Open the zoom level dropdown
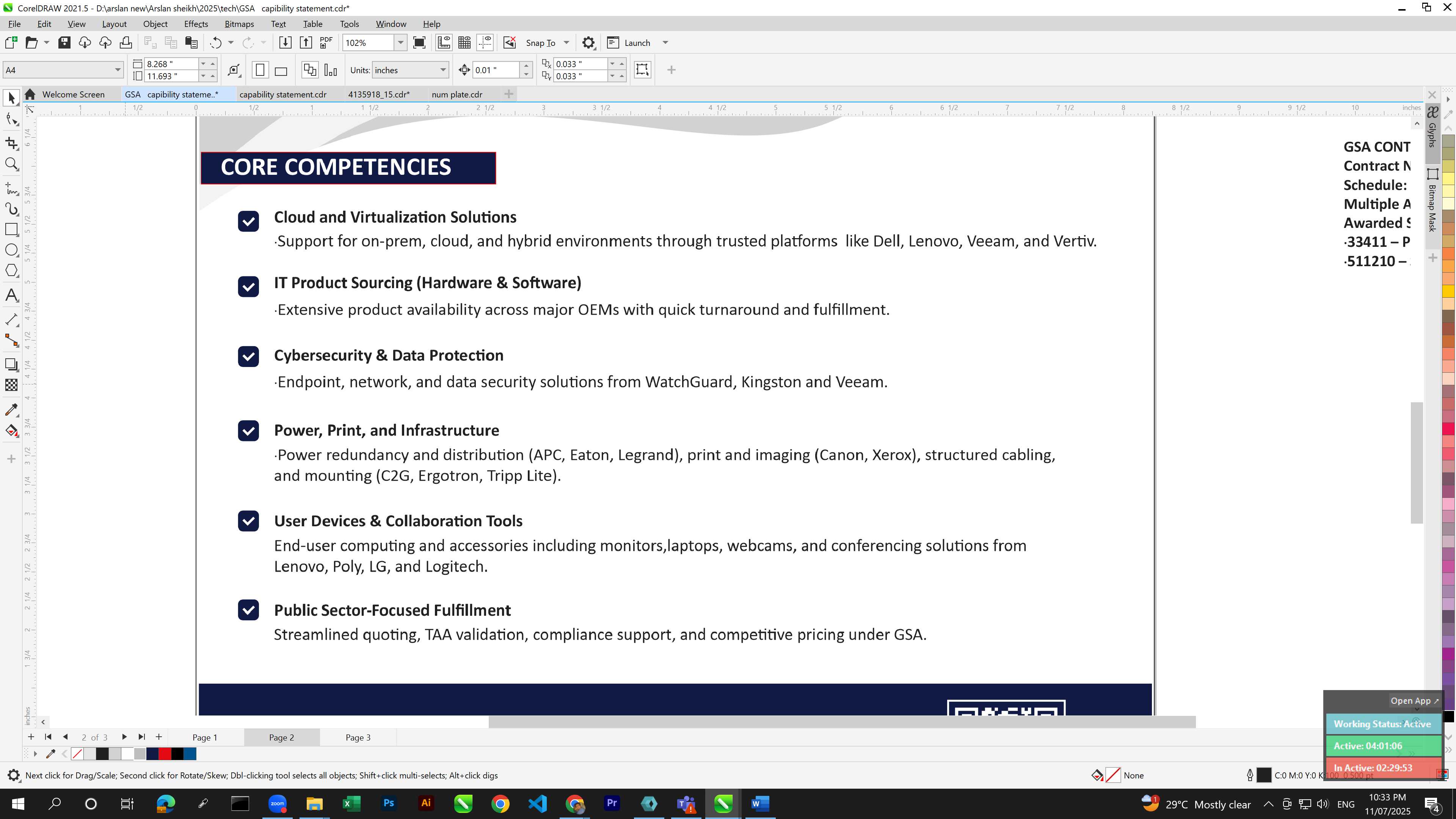The image size is (1456, 819). (401, 42)
